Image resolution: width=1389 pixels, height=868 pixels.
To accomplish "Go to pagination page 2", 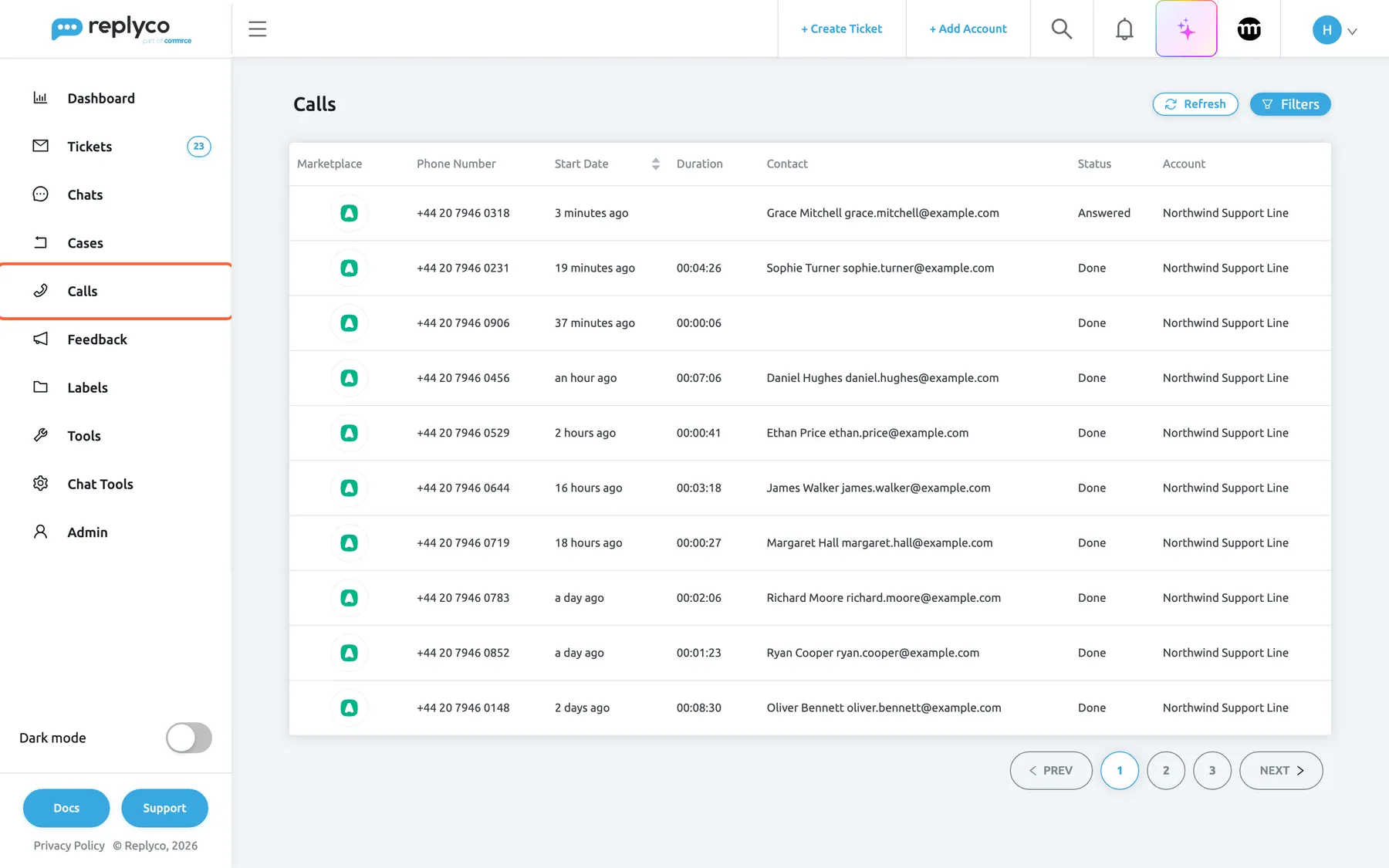I will click(x=1166, y=770).
